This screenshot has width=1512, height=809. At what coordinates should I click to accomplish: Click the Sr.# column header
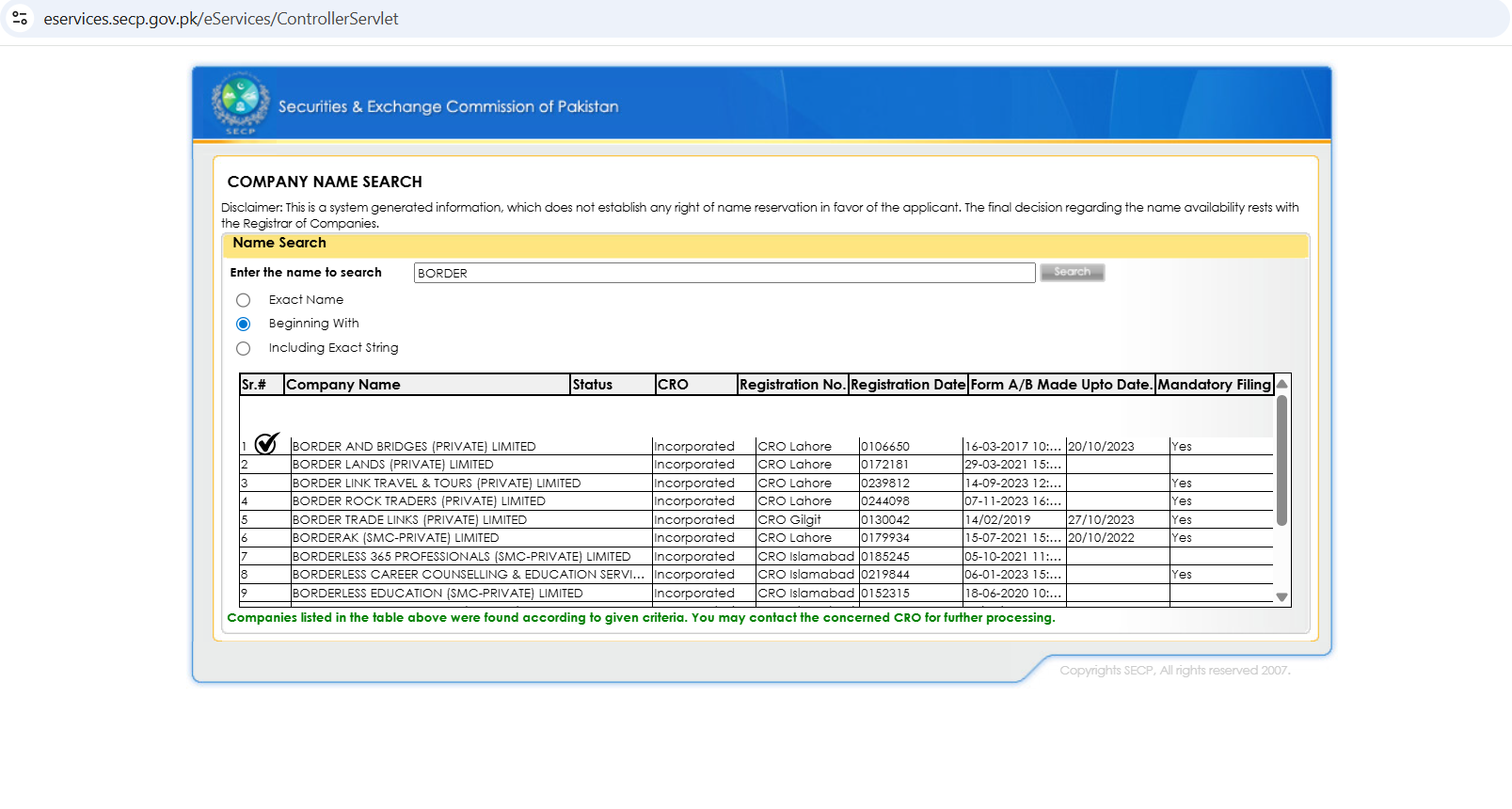point(262,385)
